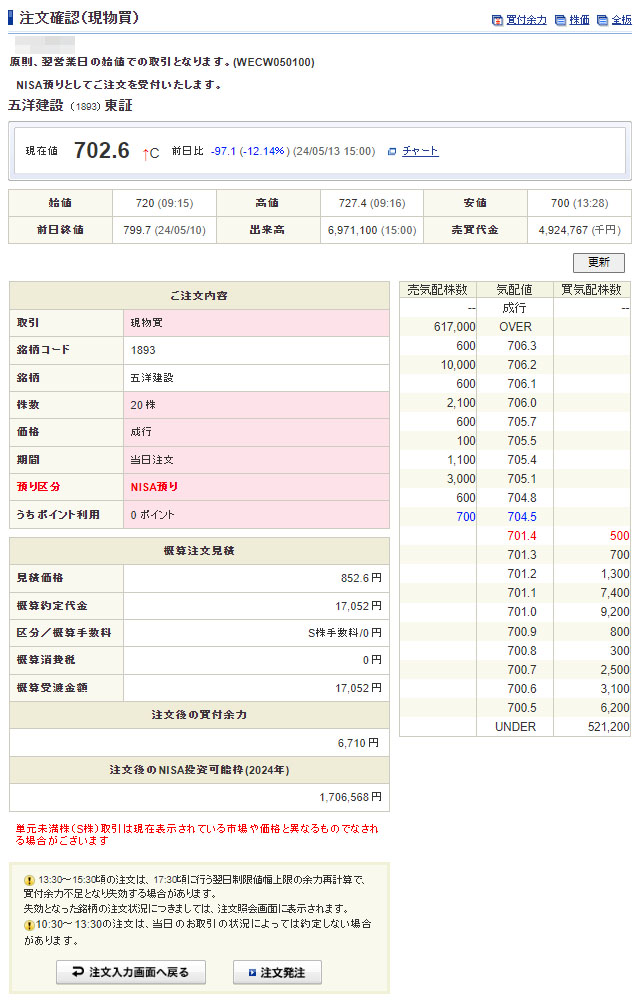Click the icon next to 株価
Viewport: 641px width, 1002px height.
561,20
